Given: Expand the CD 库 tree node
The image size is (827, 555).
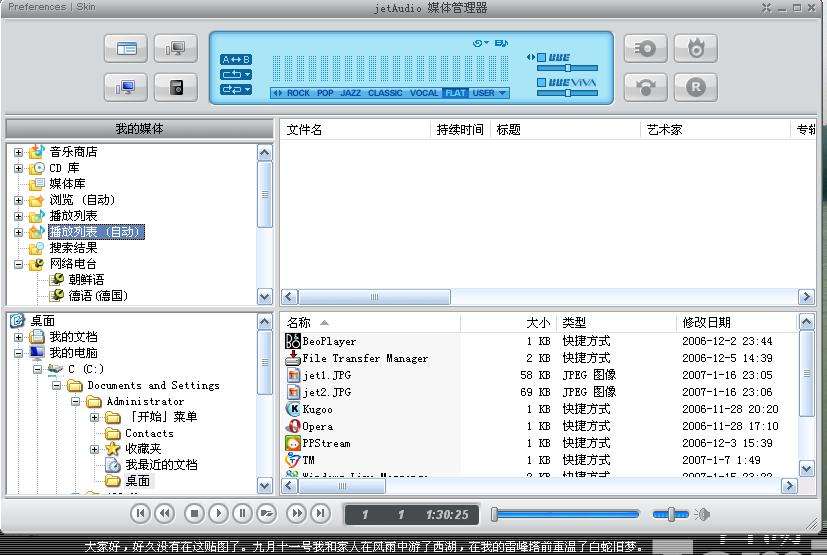Looking at the screenshot, I should tap(18, 168).
